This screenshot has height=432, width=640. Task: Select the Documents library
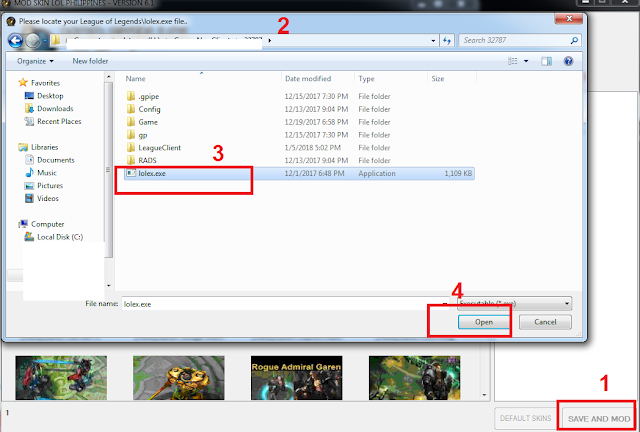pos(49,160)
